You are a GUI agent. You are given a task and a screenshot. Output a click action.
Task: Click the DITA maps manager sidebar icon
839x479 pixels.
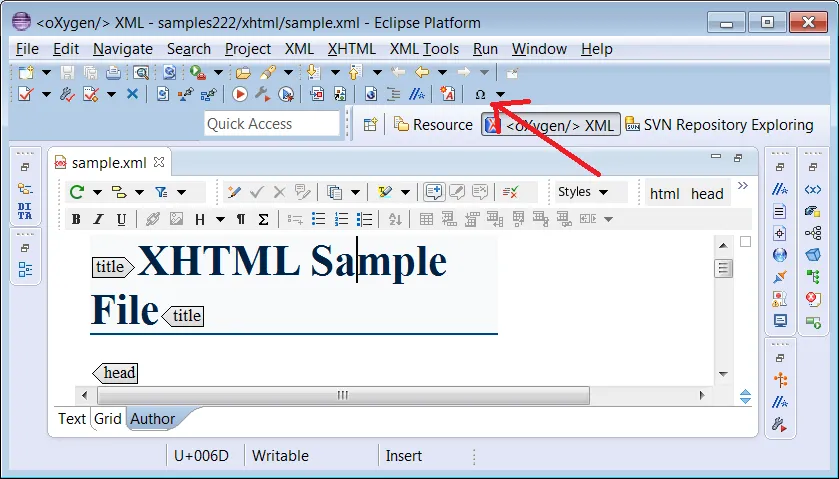click(25, 211)
